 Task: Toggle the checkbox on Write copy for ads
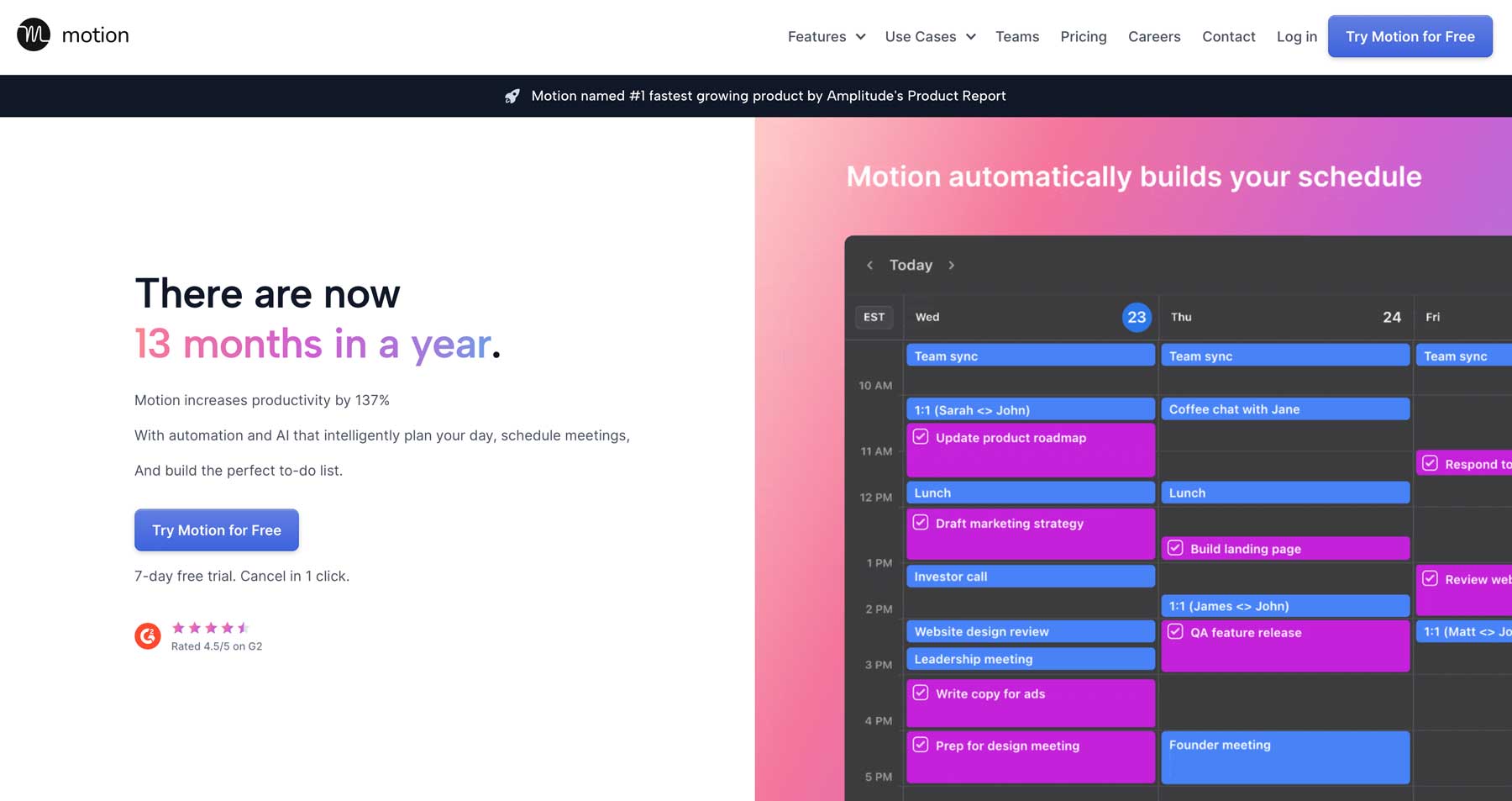click(x=921, y=693)
